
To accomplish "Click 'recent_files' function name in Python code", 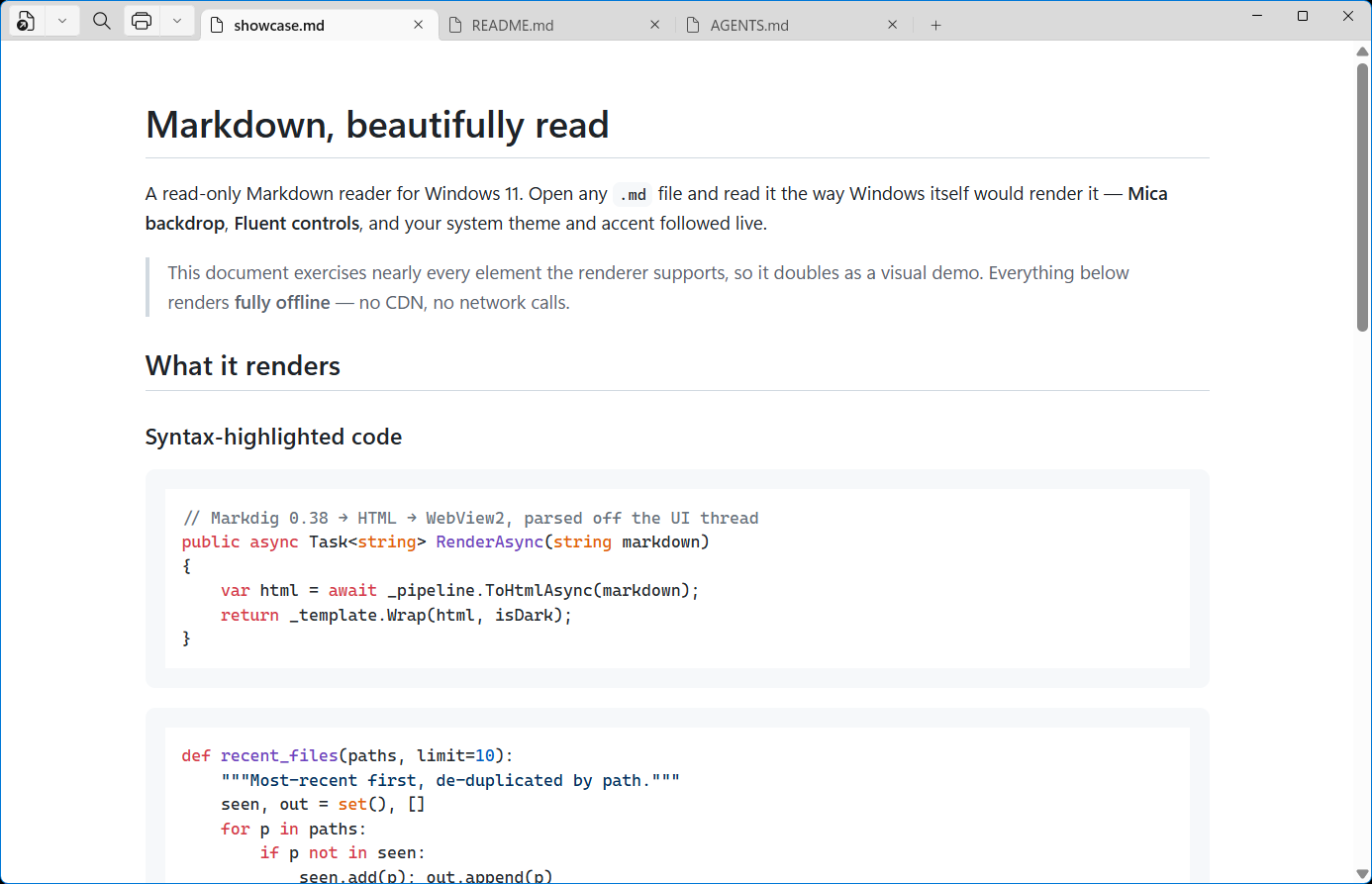I will [x=279, y=756].
